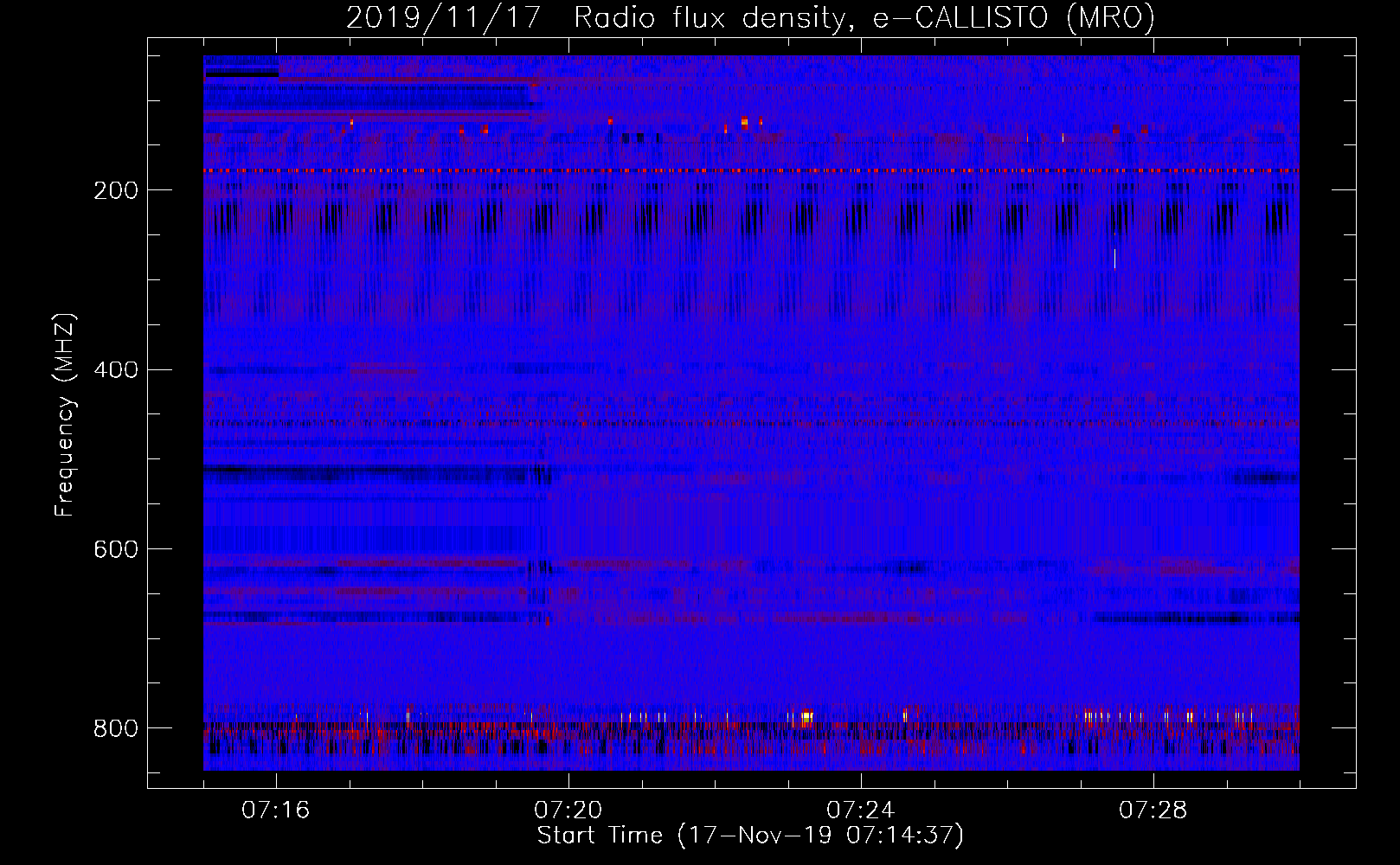Click the 07:28 time tick label
Image resolution: width=1400 pixels, height=865 pixels.
(1153, 811)
